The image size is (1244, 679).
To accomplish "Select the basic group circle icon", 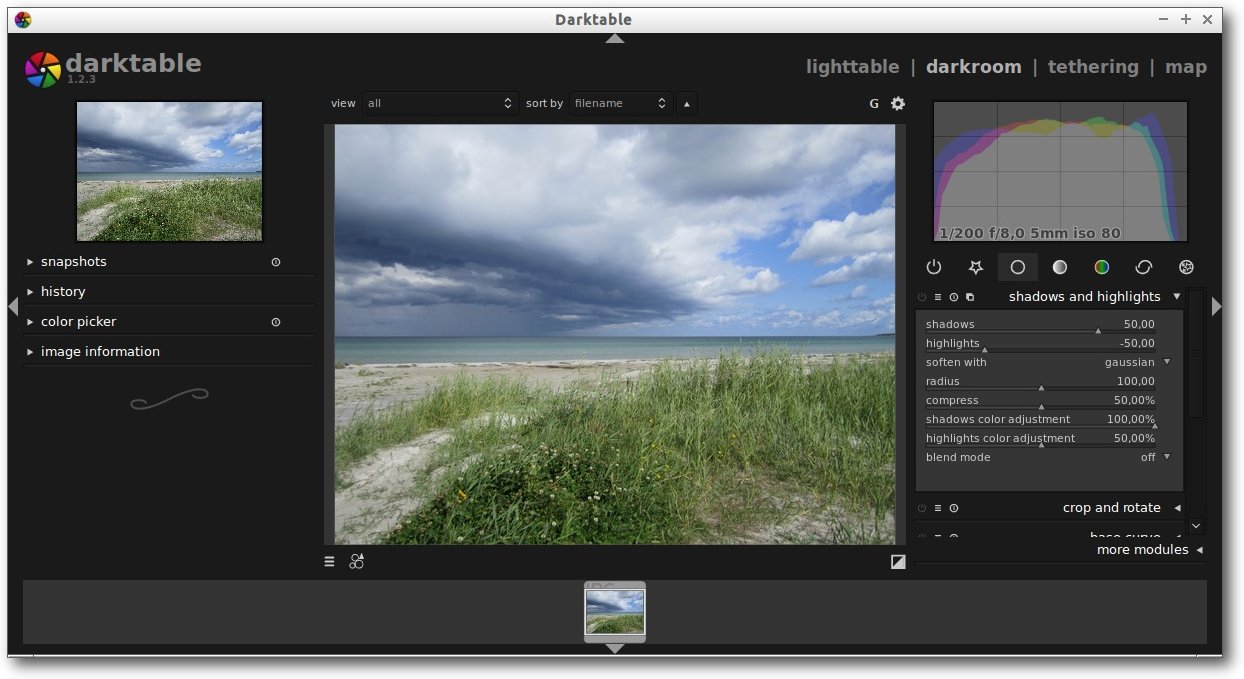I will click(1018, 267).
